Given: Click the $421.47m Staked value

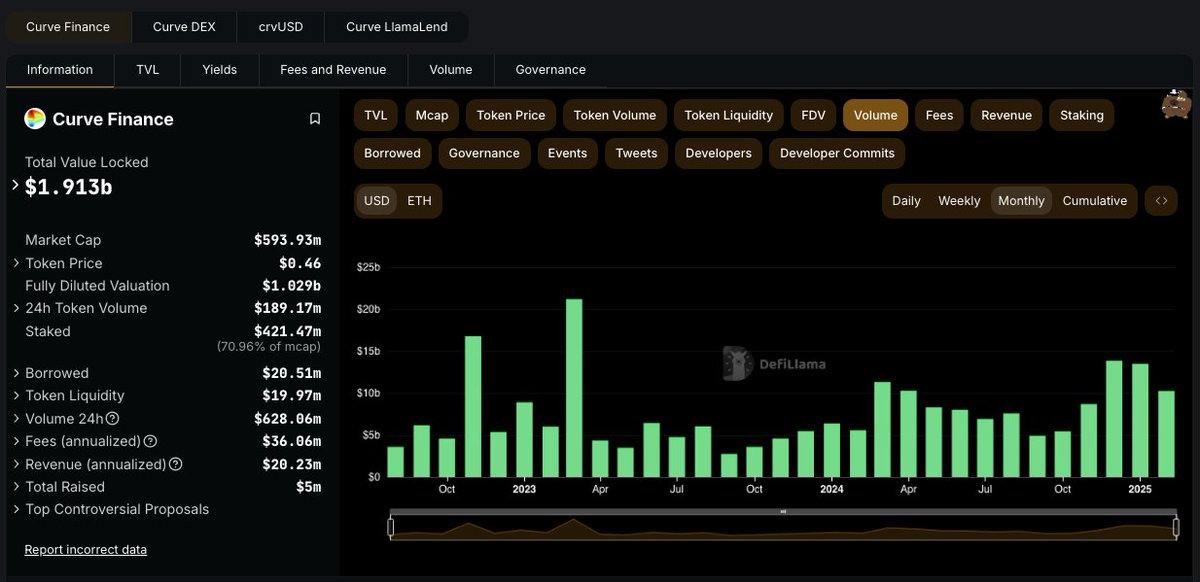Looking at the screenshot, I should (288, 331).
